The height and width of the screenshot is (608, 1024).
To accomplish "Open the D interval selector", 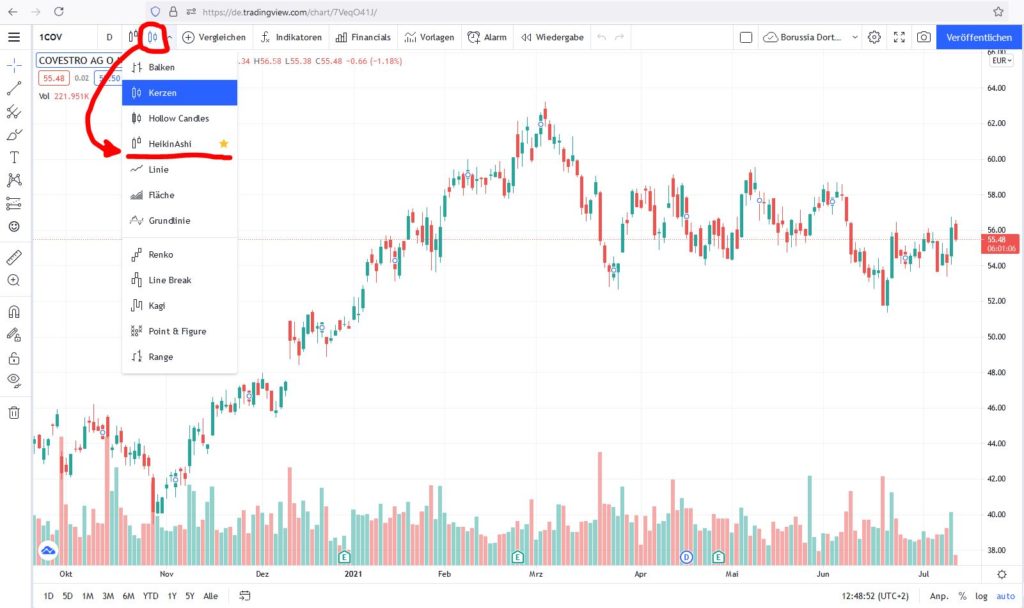I will 109,37.
